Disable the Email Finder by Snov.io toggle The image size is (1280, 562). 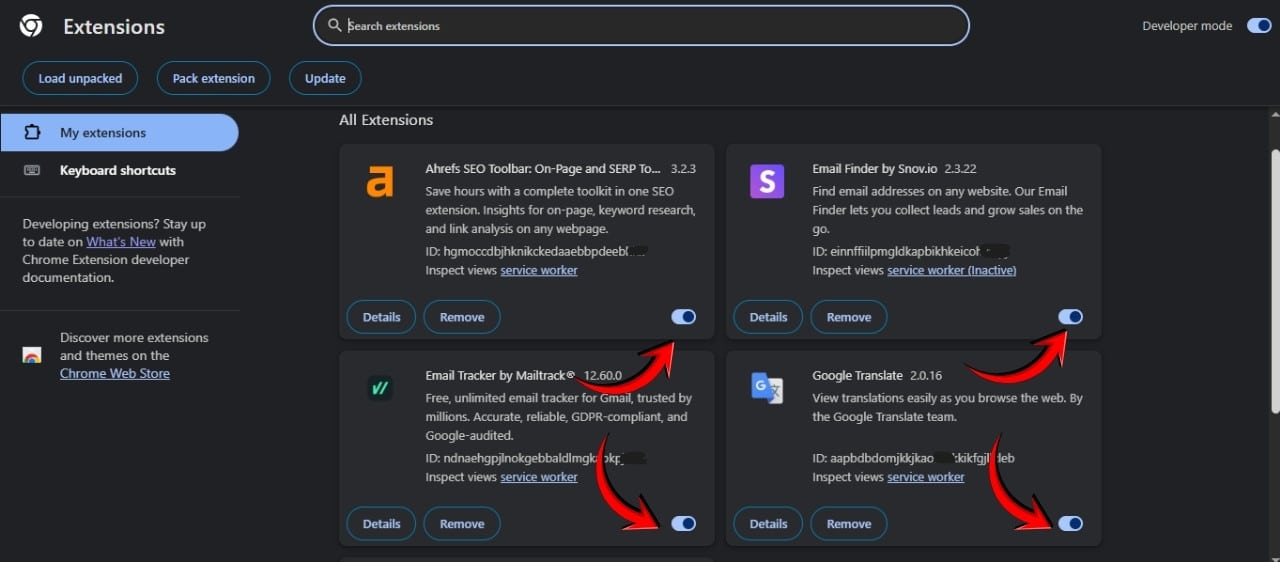[x=1071, y=317]
